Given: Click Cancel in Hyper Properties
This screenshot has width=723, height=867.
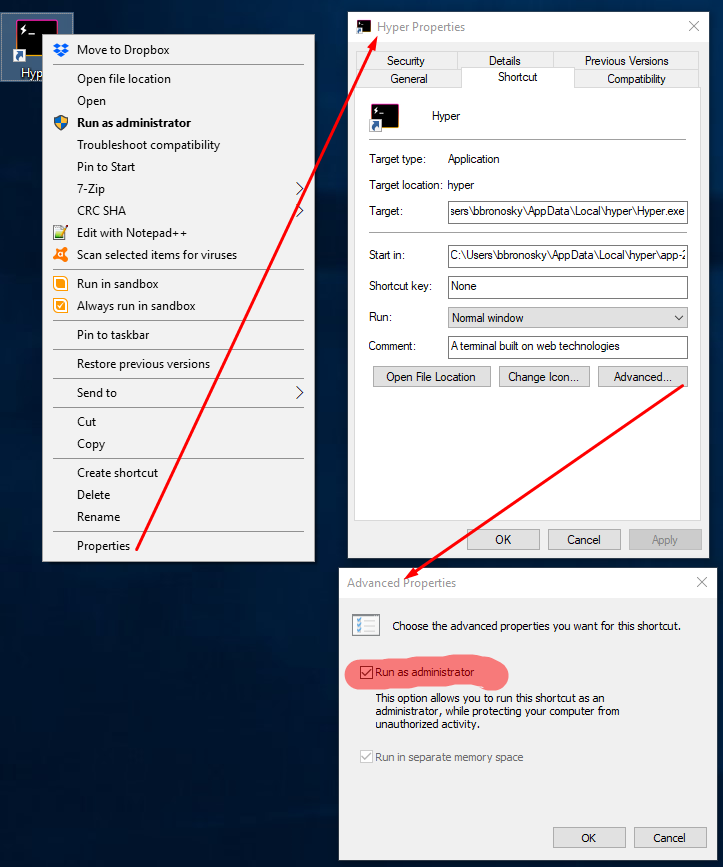Looking at the screenshot, I should point(584,540).
